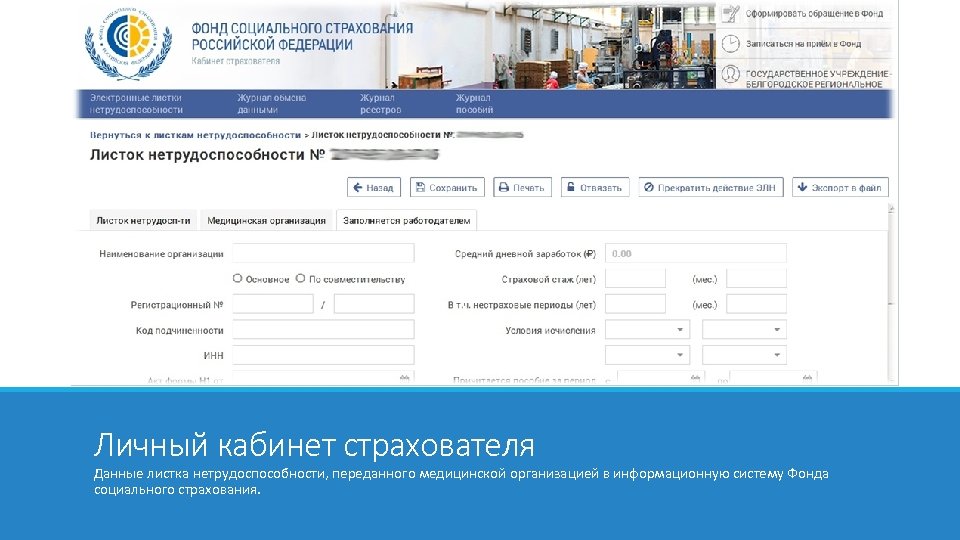The height and width of the screenshot is (540, 960).
Task: Click first 'Регистрационный №' input field
Action: (272, 304)
